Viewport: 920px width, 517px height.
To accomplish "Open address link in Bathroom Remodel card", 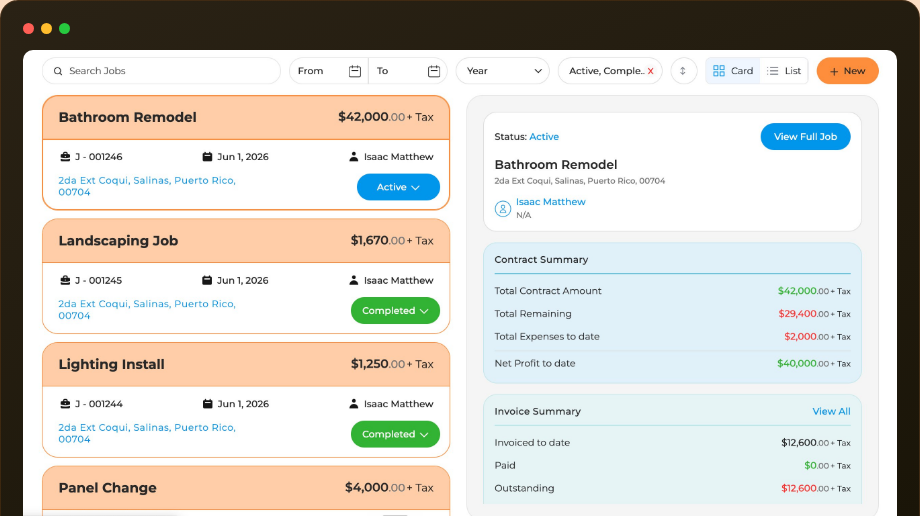I will 147,186.
